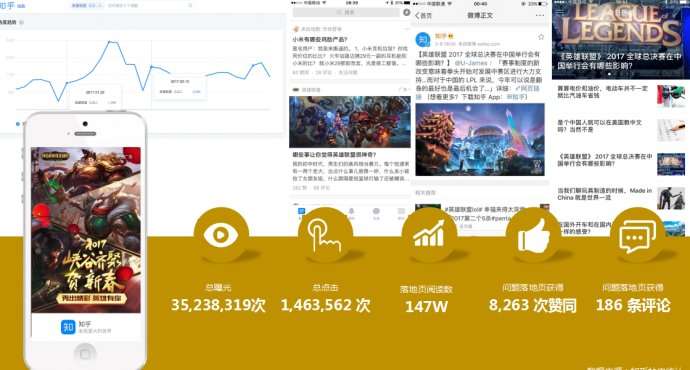Click the eye icon above total impressions
This screenshot has width=690, height=370.
point(221,235)
